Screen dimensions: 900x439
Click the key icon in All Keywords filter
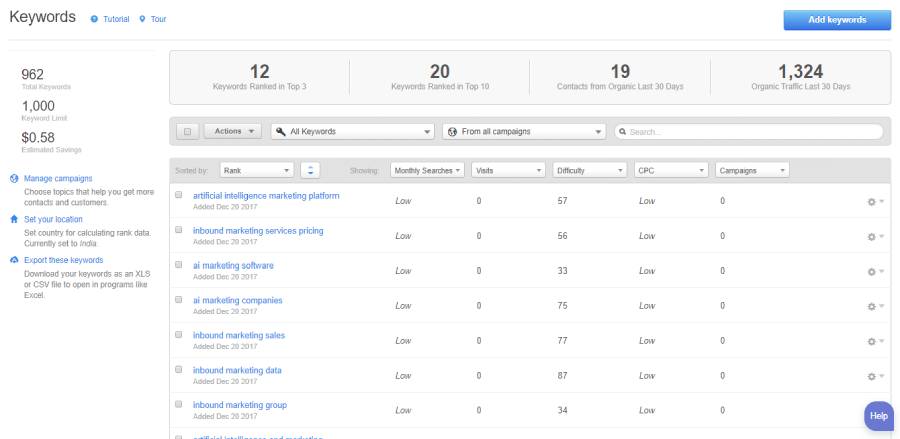click(x=281, y=131)
